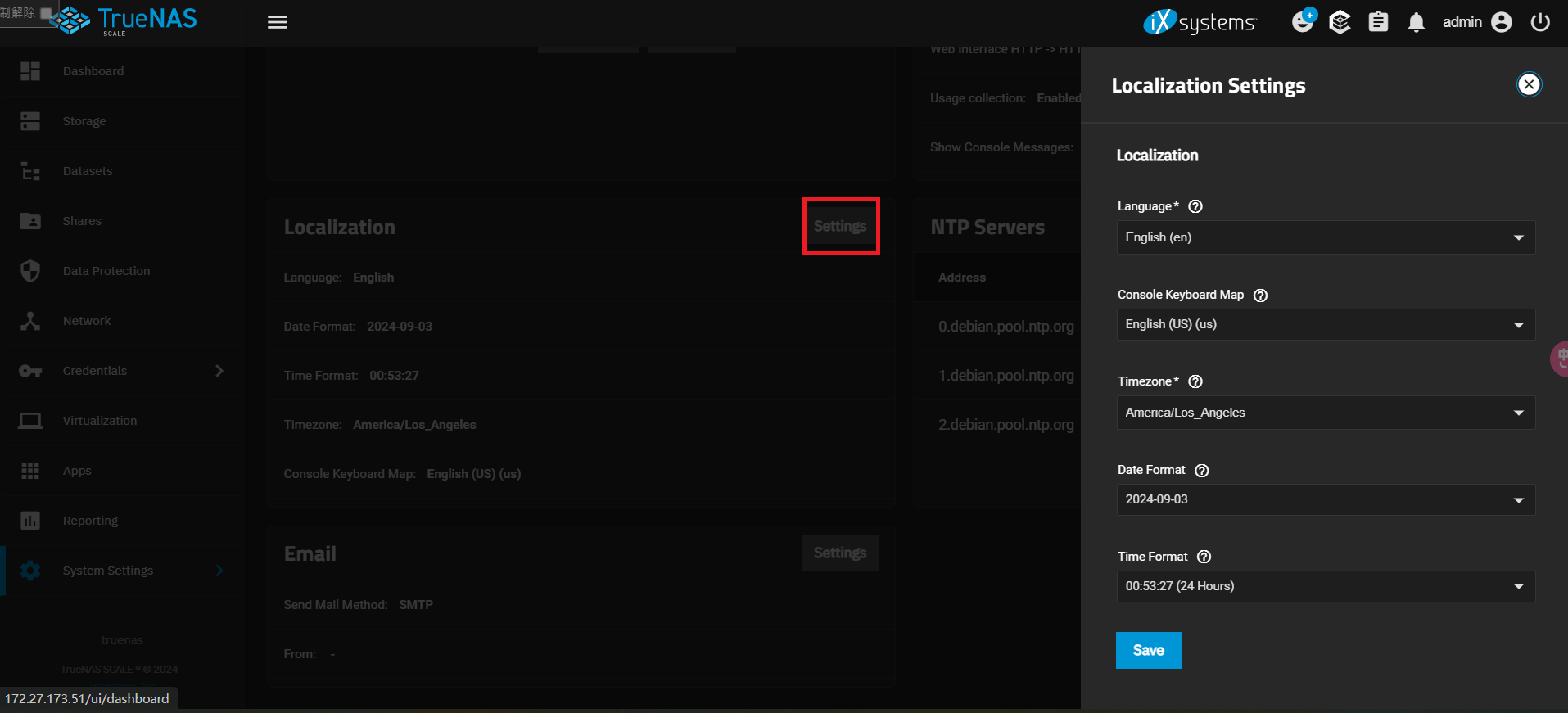Click the Date Format help icon

coord(1202,471)
